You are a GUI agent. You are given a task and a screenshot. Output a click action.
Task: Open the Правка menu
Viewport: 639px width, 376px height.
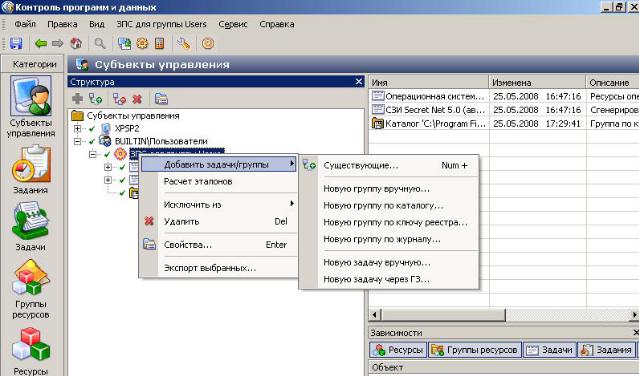pos(62,24)
